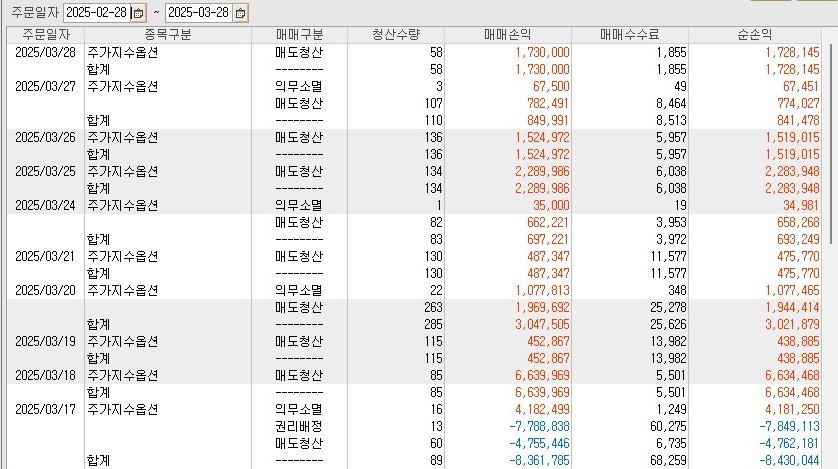Viewport: 838px width, 469px height.
Task: Select the 2025/03/21 date cell
Action: (45, 256)
